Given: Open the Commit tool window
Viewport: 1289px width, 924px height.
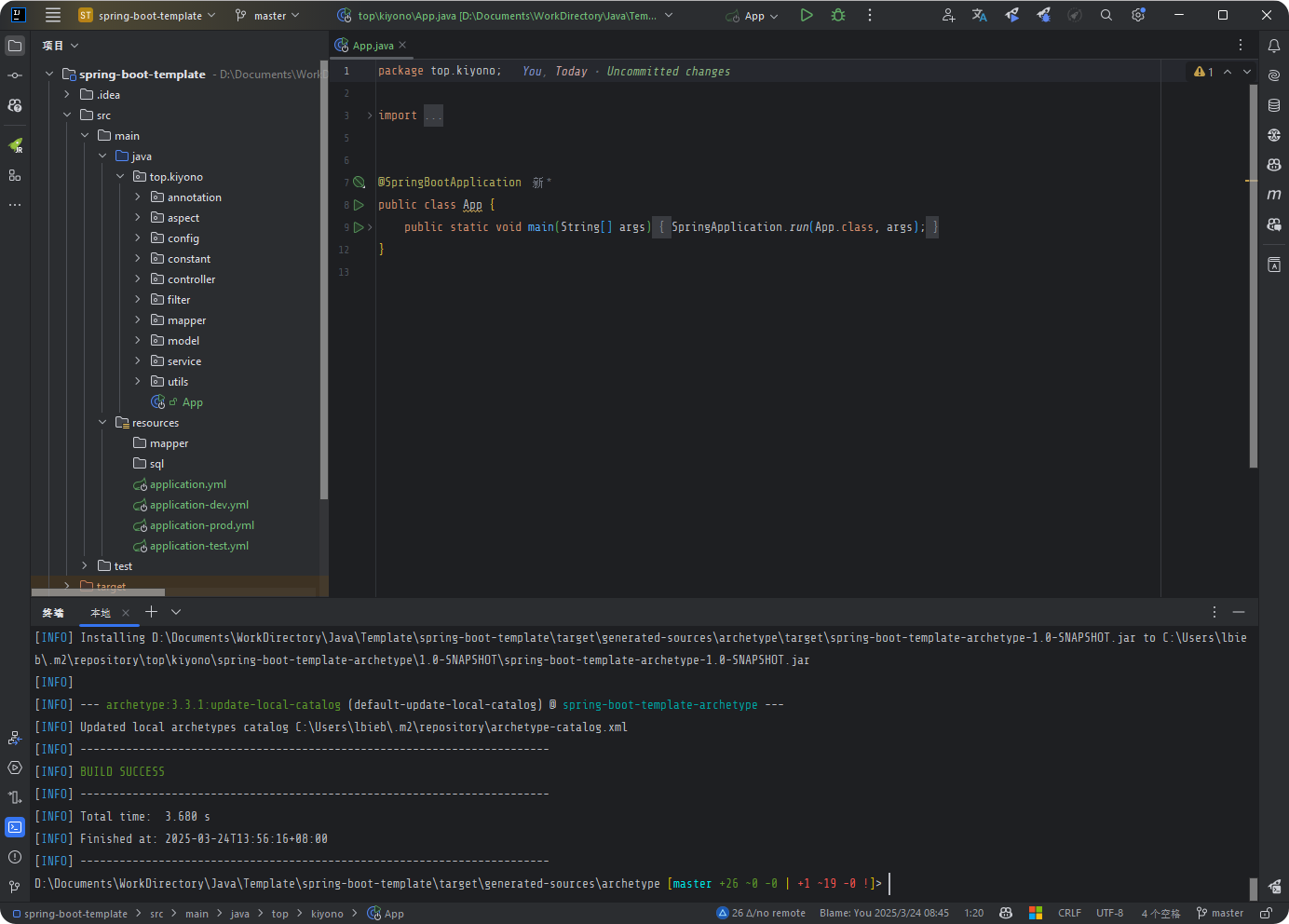Looking at the screenshot, I should [x=15, y=75].
